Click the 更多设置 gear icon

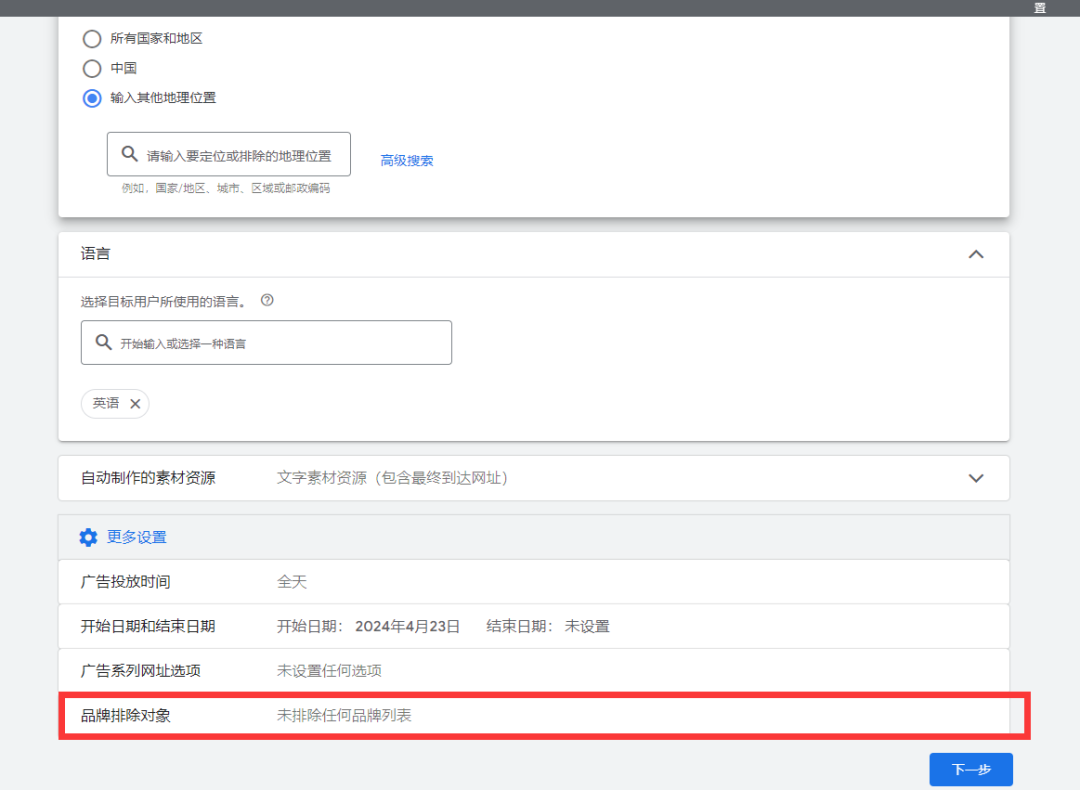pyautogui.click(x=88, y=537)
